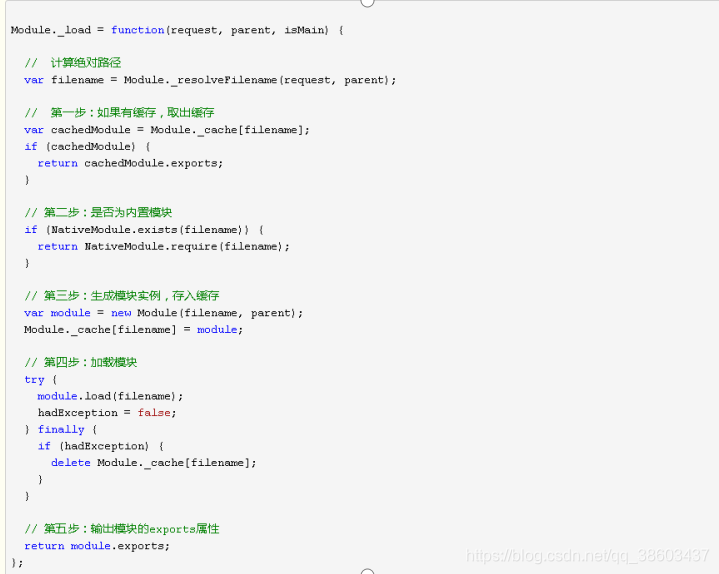Viewport: 719px width, 574px height.
Task: Select the comment '// 第五步：输出模块的exports属性'
Action: [x=122, y=529]
